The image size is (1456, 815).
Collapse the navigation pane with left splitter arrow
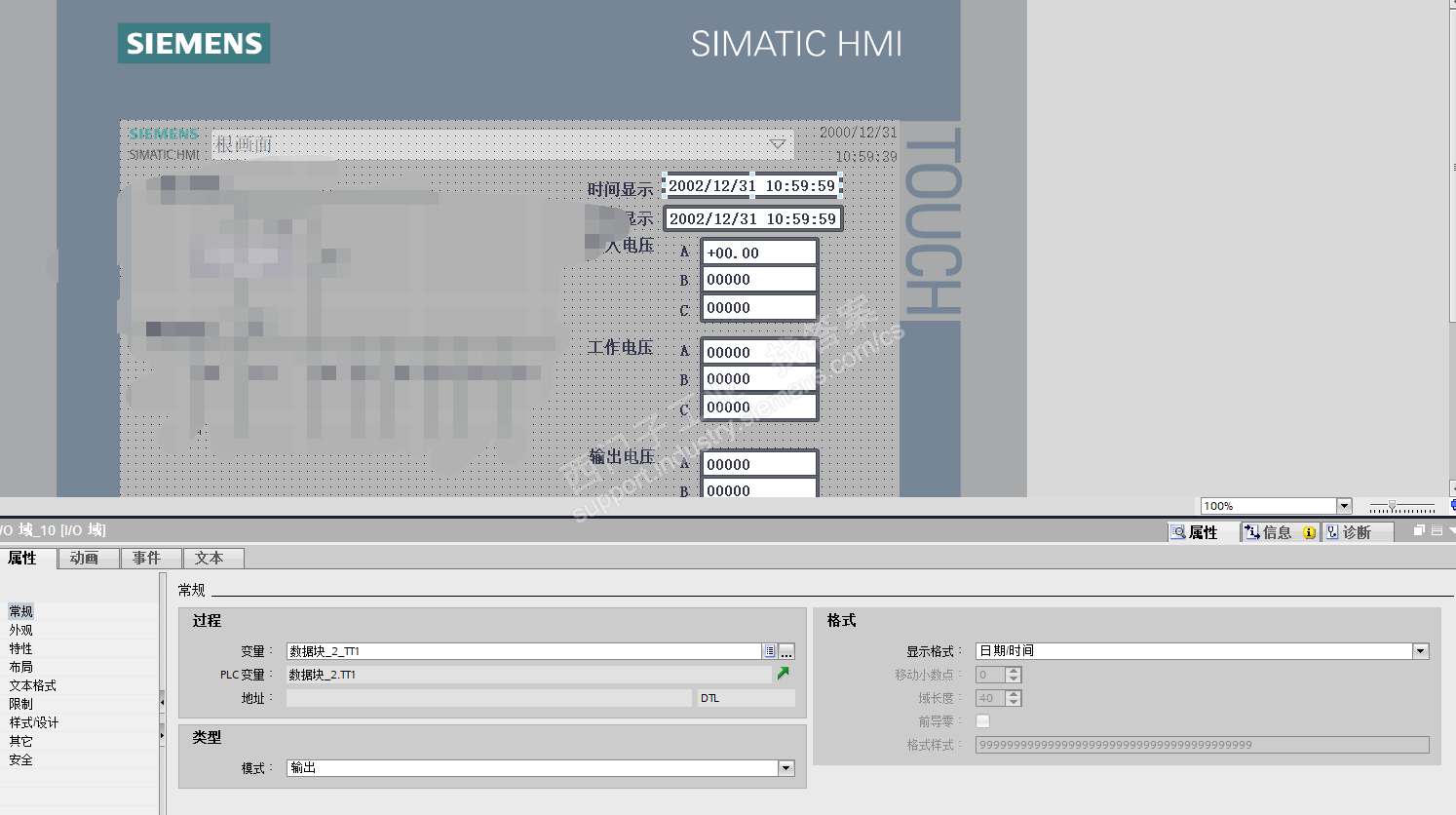tap(162, 701)
